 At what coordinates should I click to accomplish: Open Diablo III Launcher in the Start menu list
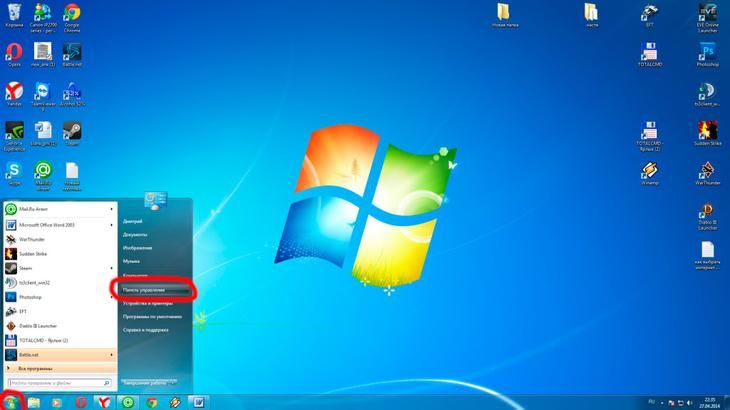(60, 326)
